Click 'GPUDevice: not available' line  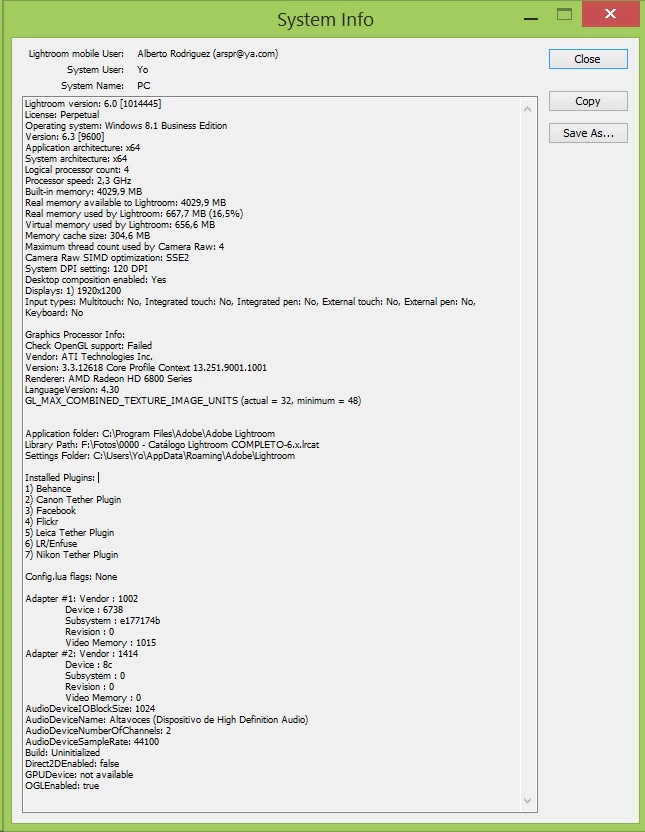(x=79, y=775)
